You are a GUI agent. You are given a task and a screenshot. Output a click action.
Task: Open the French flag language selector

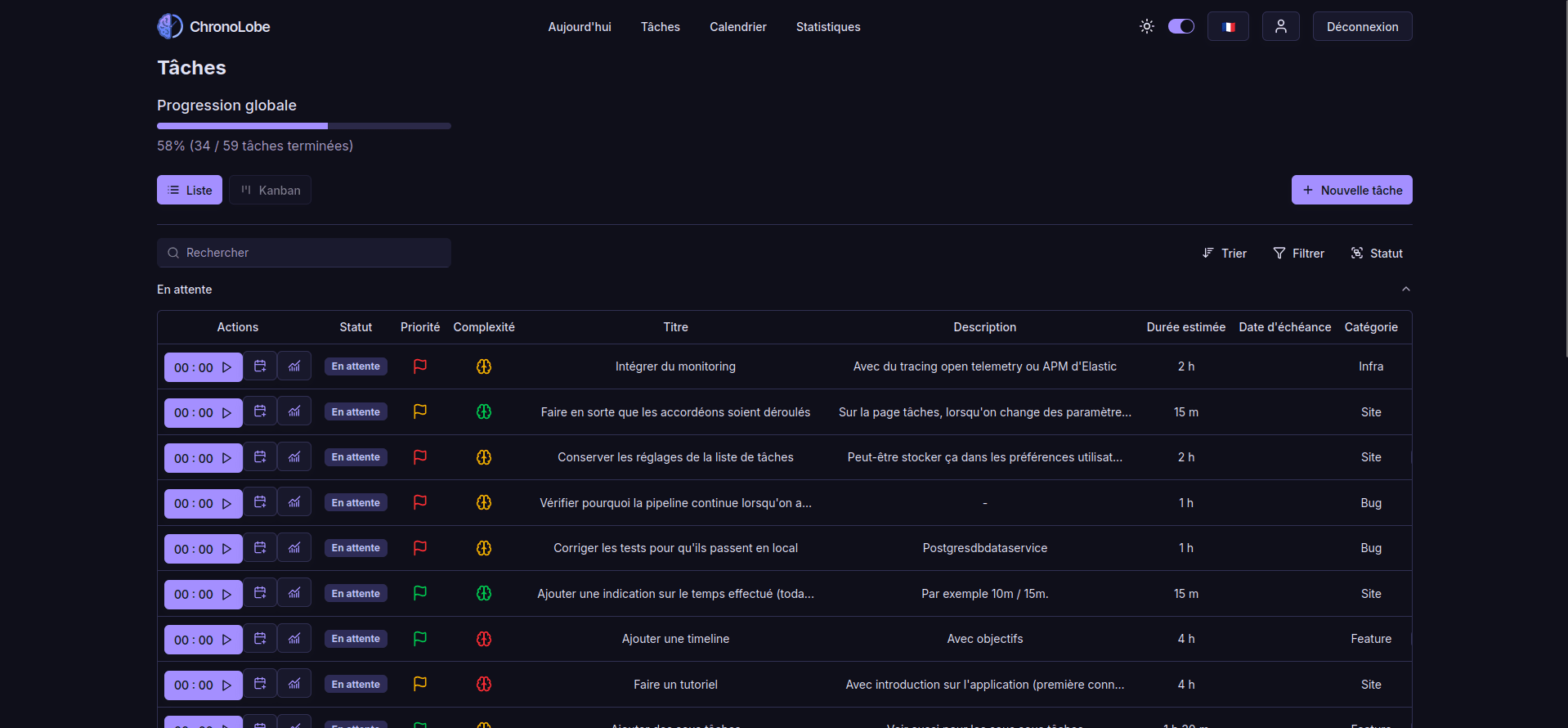click(x=1228, y=26)
